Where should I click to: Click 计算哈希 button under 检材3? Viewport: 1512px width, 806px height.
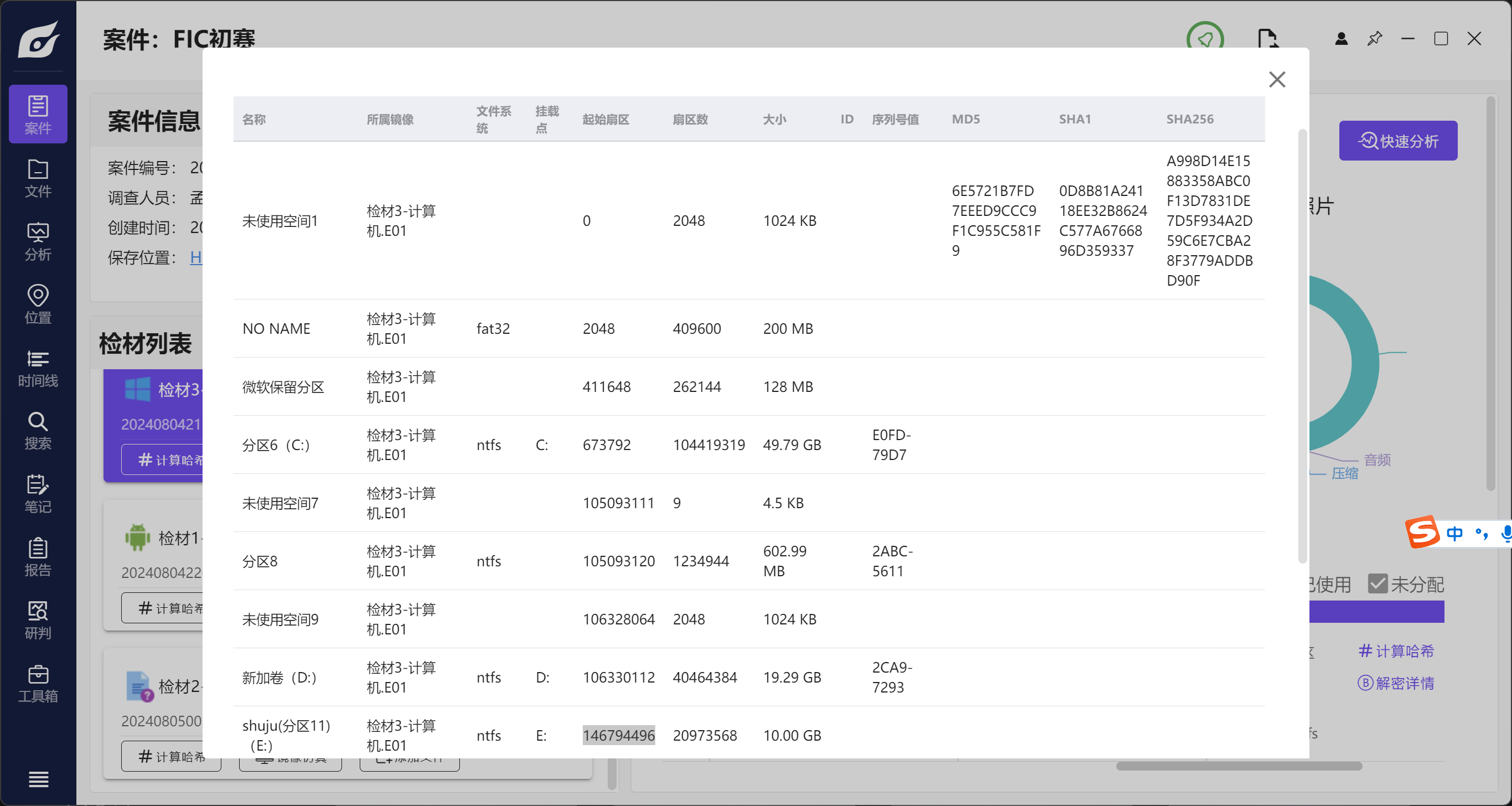coord(163,459)
